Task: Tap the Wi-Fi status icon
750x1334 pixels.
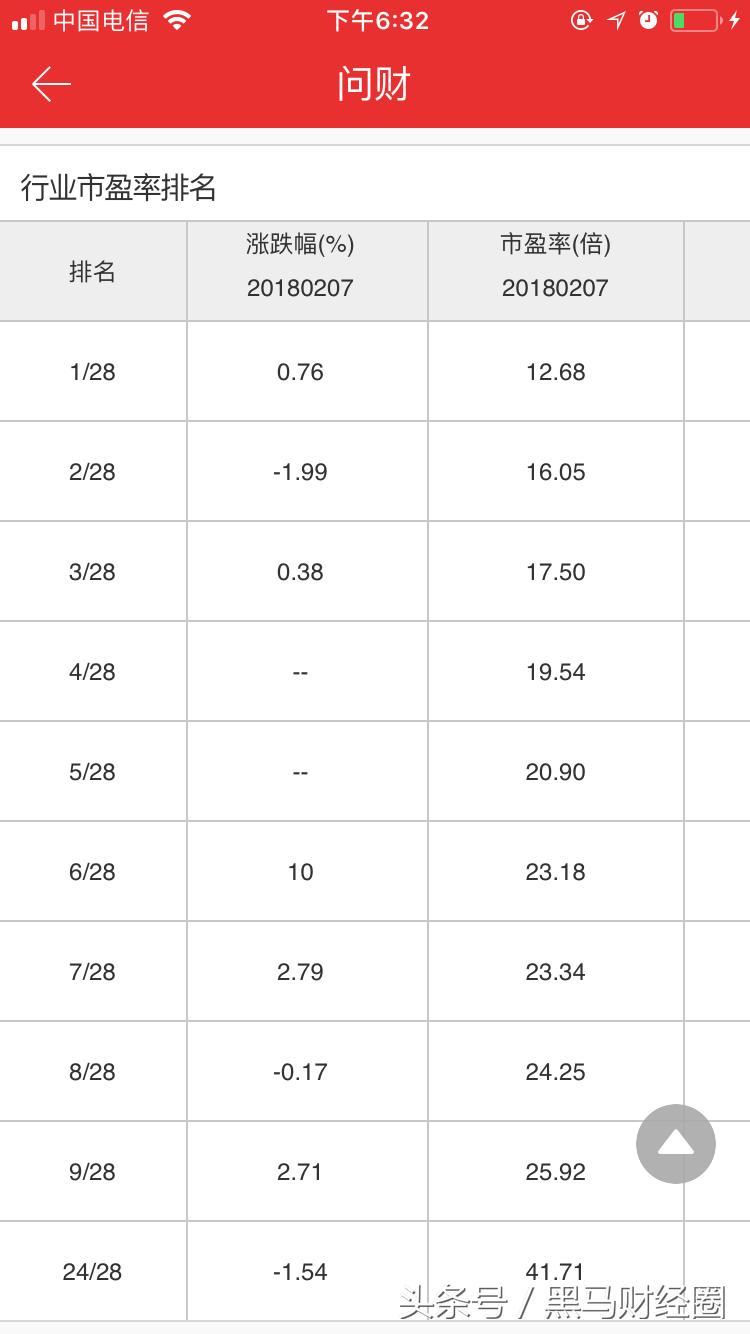Action: (x=177, y=20)
